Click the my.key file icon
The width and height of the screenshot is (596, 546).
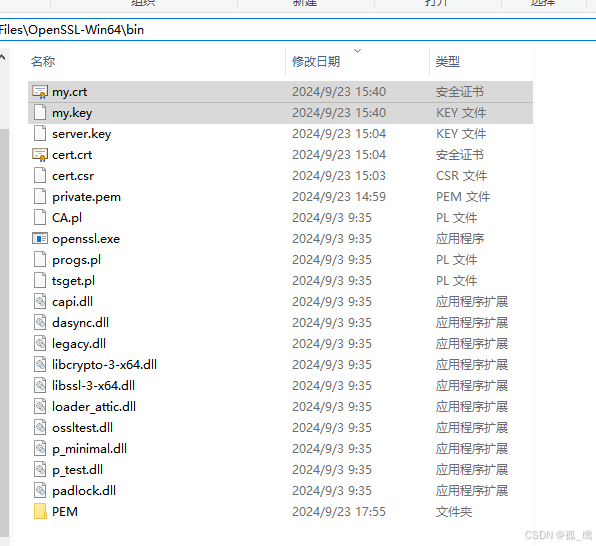point(40,113)
